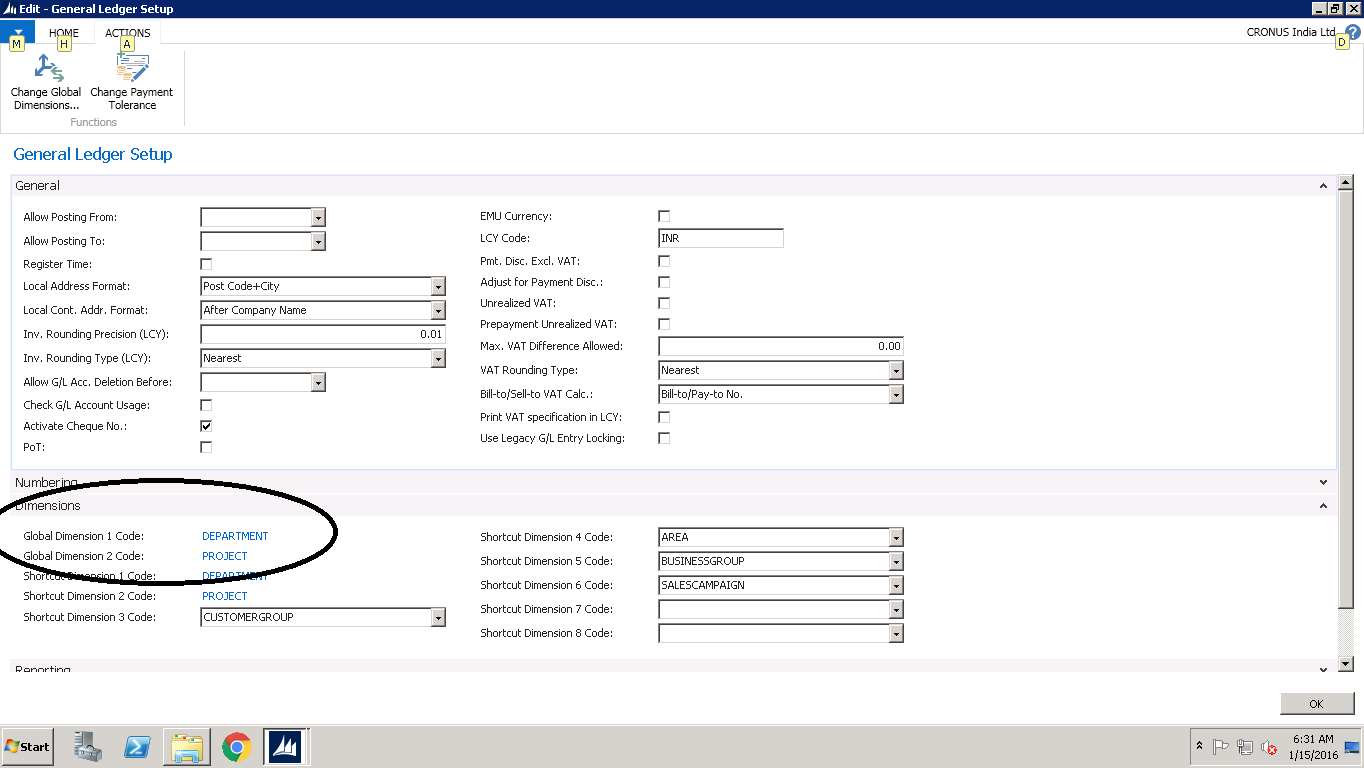Image resolution: width=1364 pixels, height=768 pixels.
Task: Expand the Numbering section
Action: 1322,482
